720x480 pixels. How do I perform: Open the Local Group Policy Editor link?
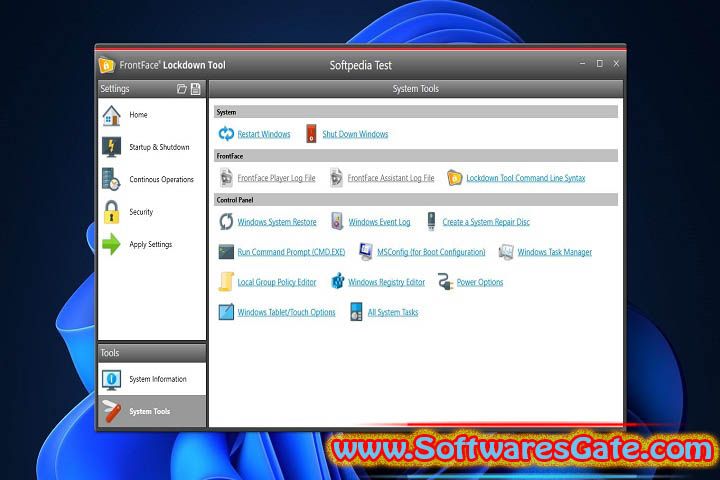pyautogui.click(x=276, y=282)
